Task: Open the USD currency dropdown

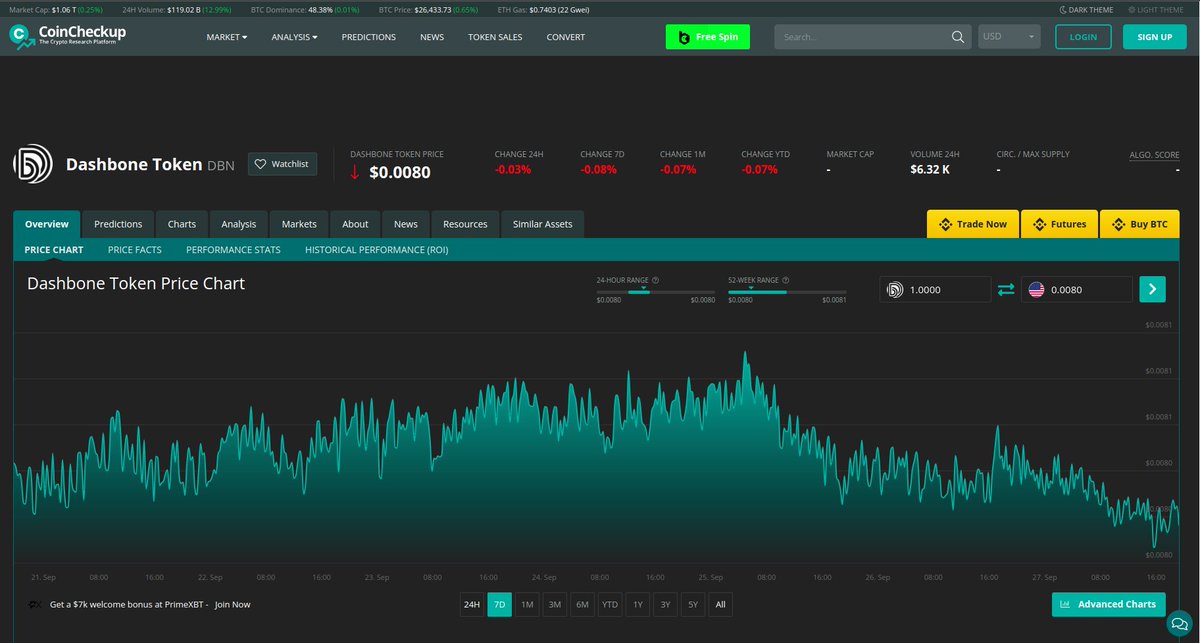Action: pyautogui.click(x=1009, y=37)
